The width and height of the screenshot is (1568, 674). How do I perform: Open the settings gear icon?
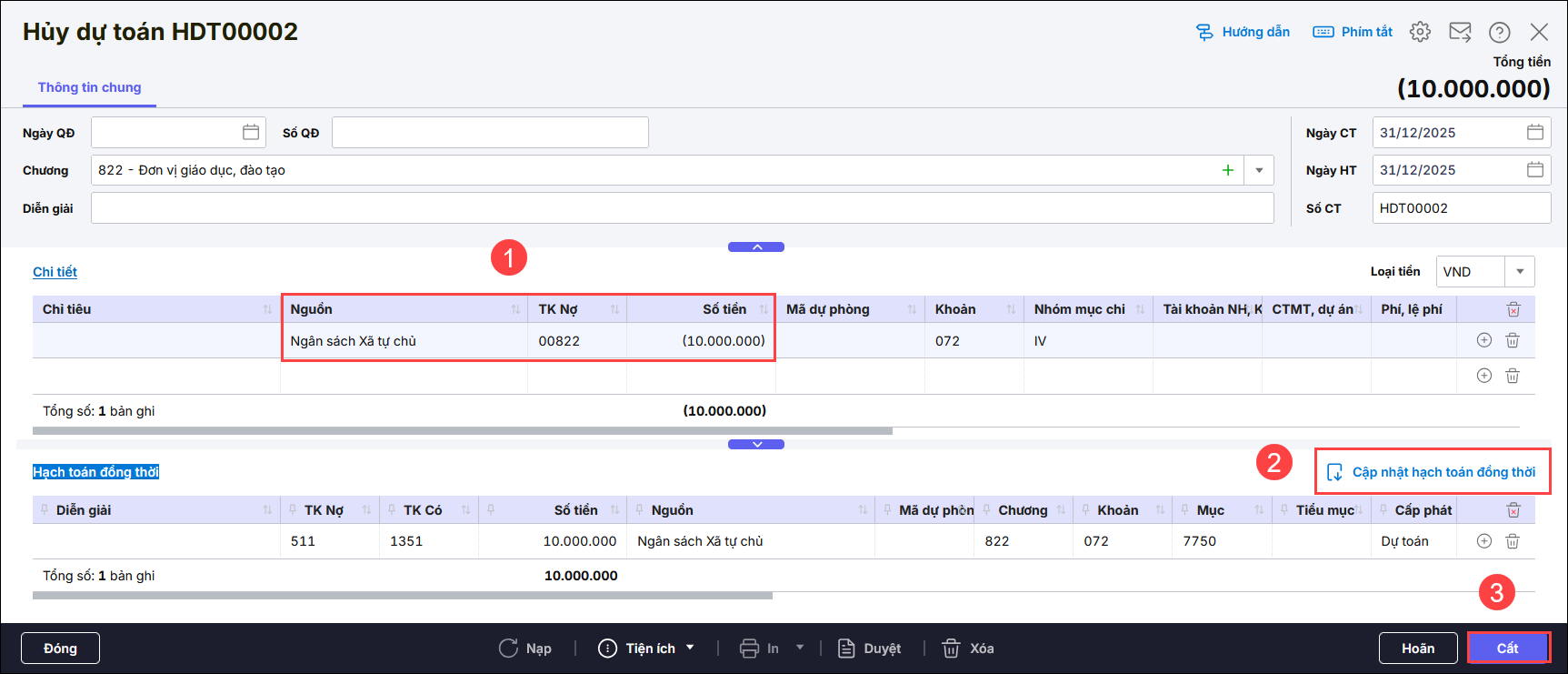(1420, 32)
